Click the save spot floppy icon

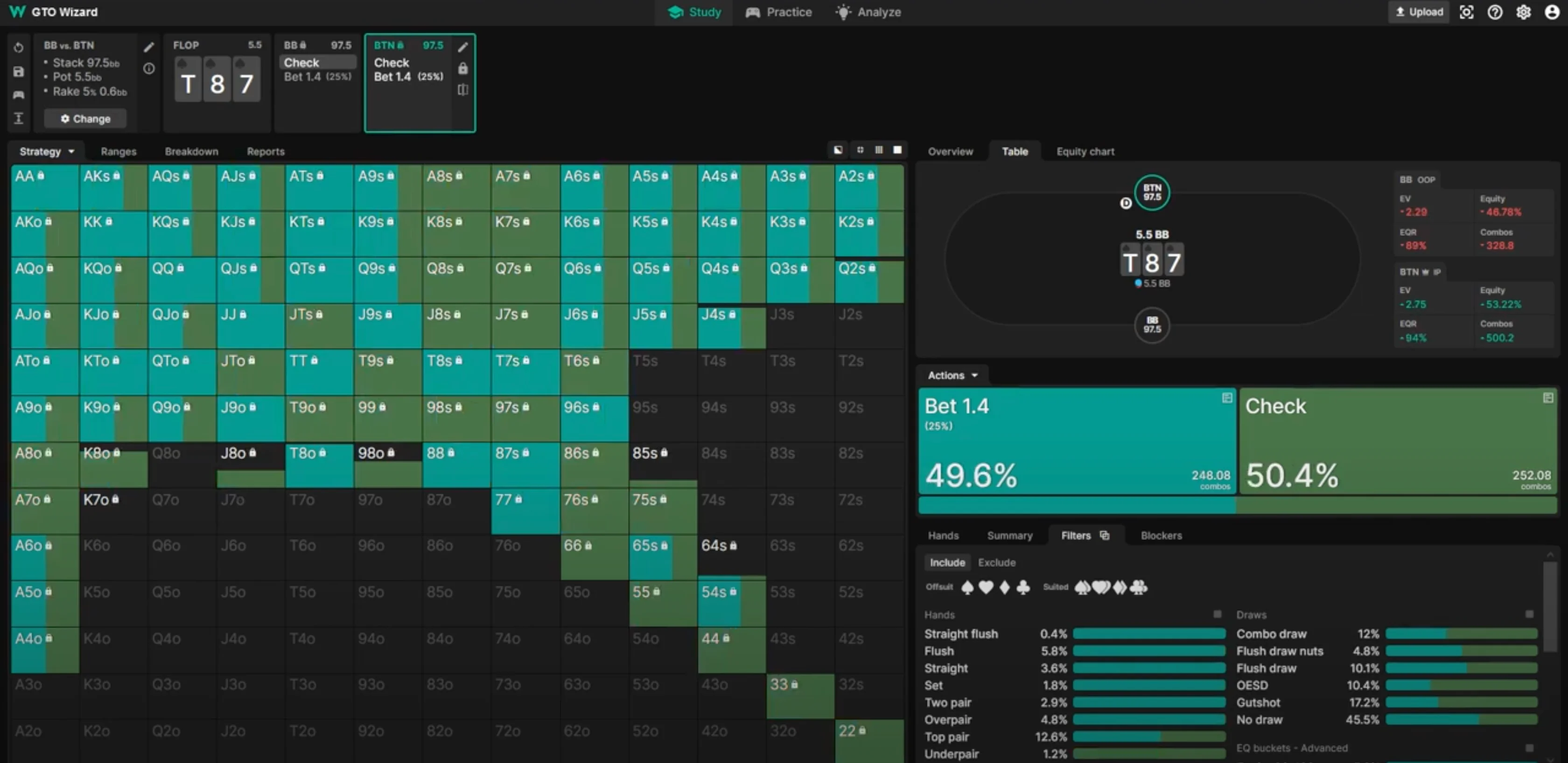click(18, 71)
